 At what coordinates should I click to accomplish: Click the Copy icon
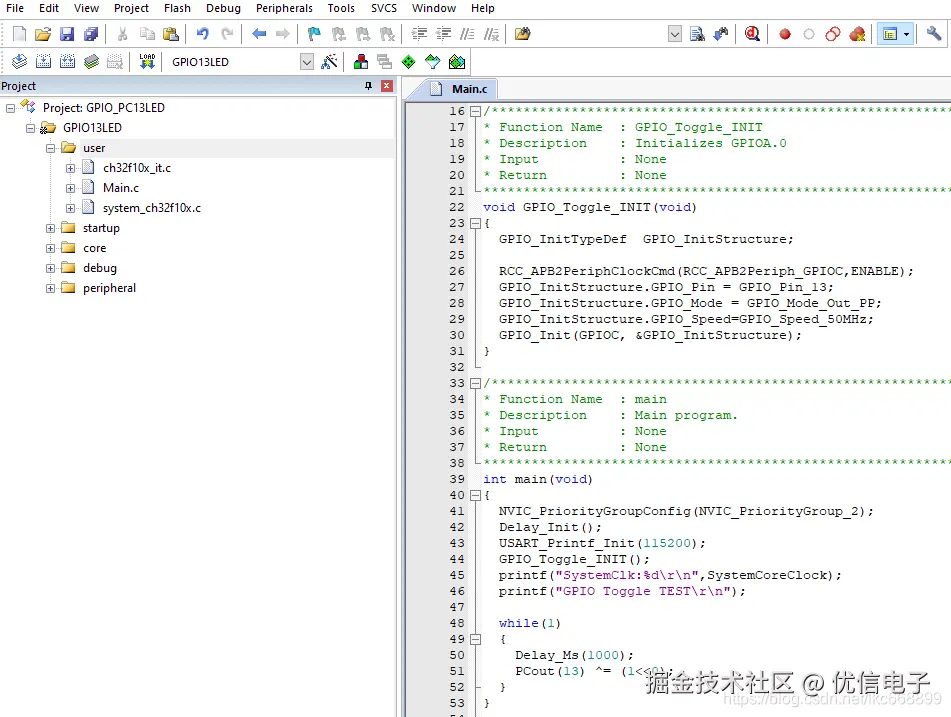pos(147,34)
